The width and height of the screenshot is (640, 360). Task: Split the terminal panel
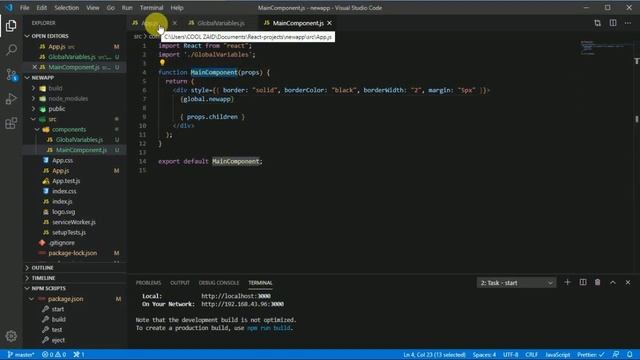[x=583, y=282]
